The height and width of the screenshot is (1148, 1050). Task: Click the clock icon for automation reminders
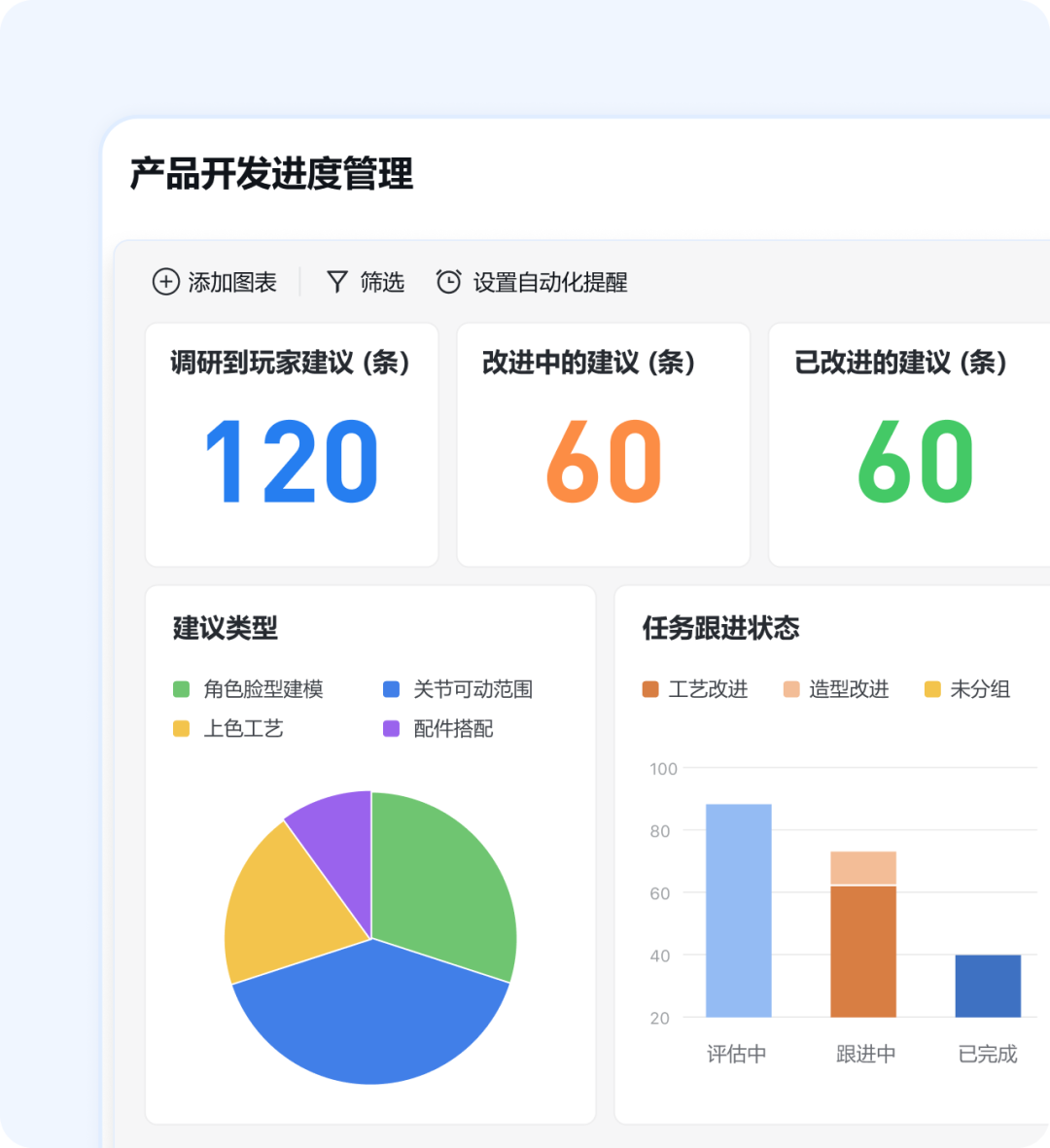coord(448,282)
